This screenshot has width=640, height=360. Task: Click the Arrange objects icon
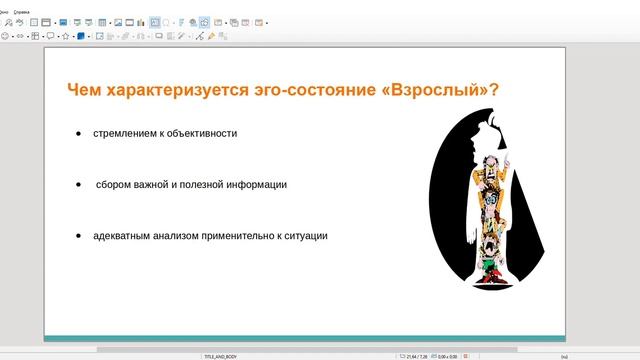[126, 36]
